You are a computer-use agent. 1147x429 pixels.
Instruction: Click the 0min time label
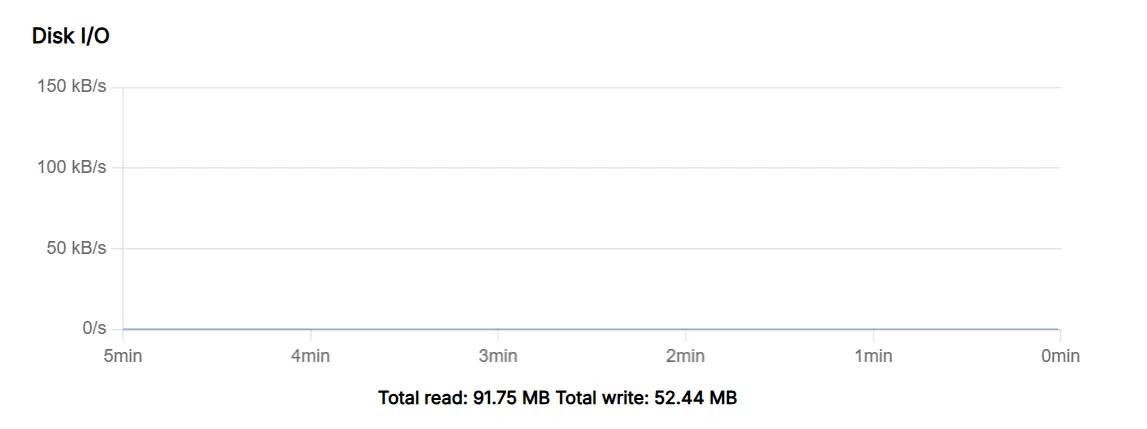(x=1060, y=356)
